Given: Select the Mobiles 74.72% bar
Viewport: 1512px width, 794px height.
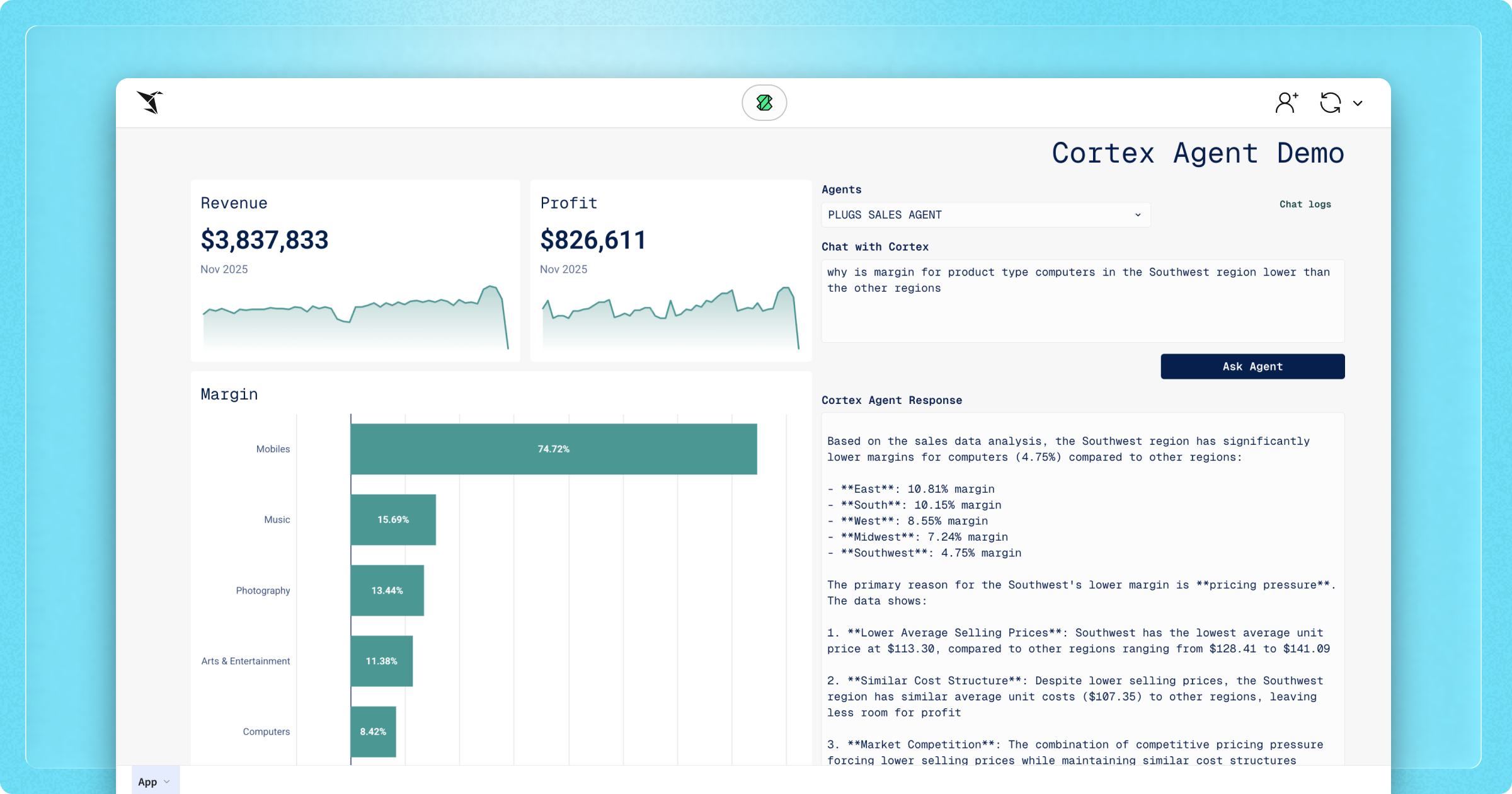Looking at the screenshot, I should [x=553, y=449].
